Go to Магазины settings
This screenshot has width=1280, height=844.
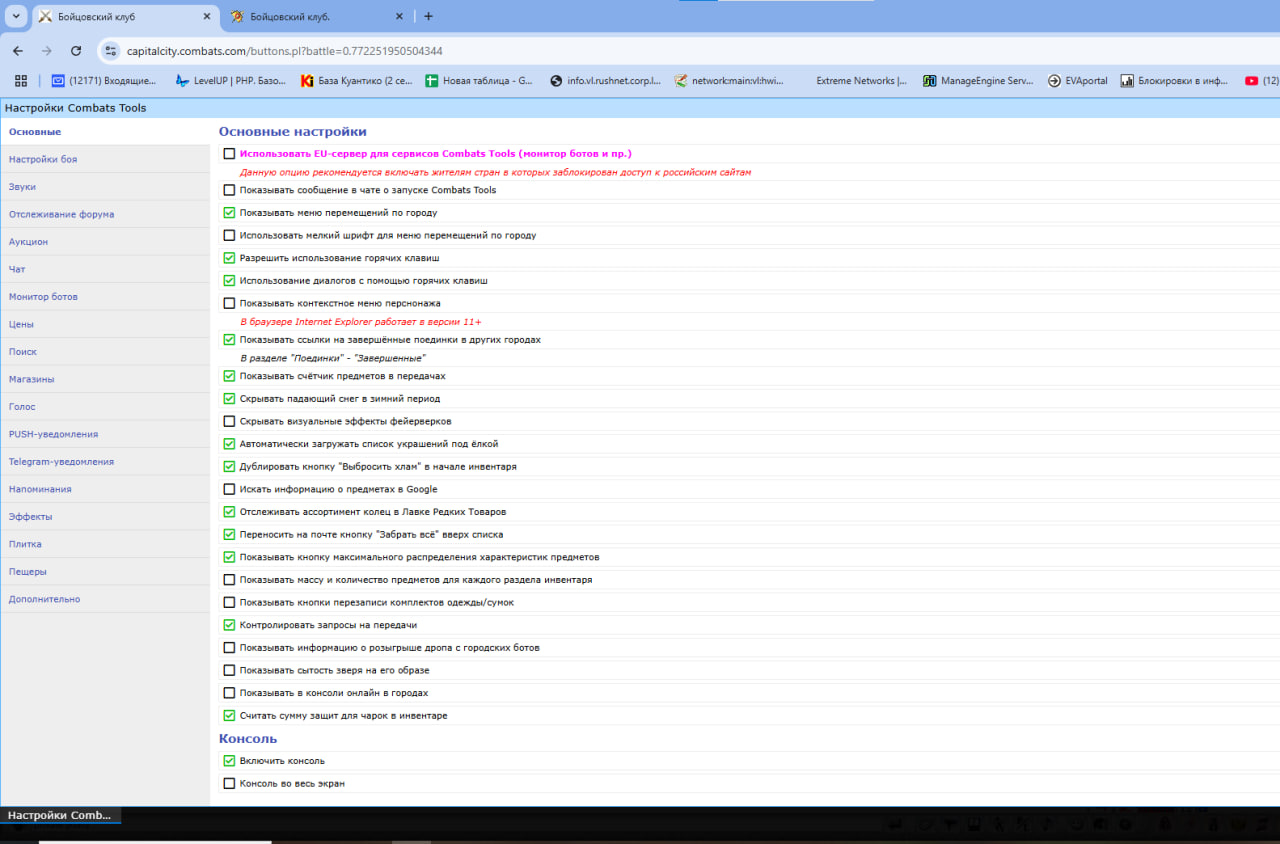tap(105, 379)
